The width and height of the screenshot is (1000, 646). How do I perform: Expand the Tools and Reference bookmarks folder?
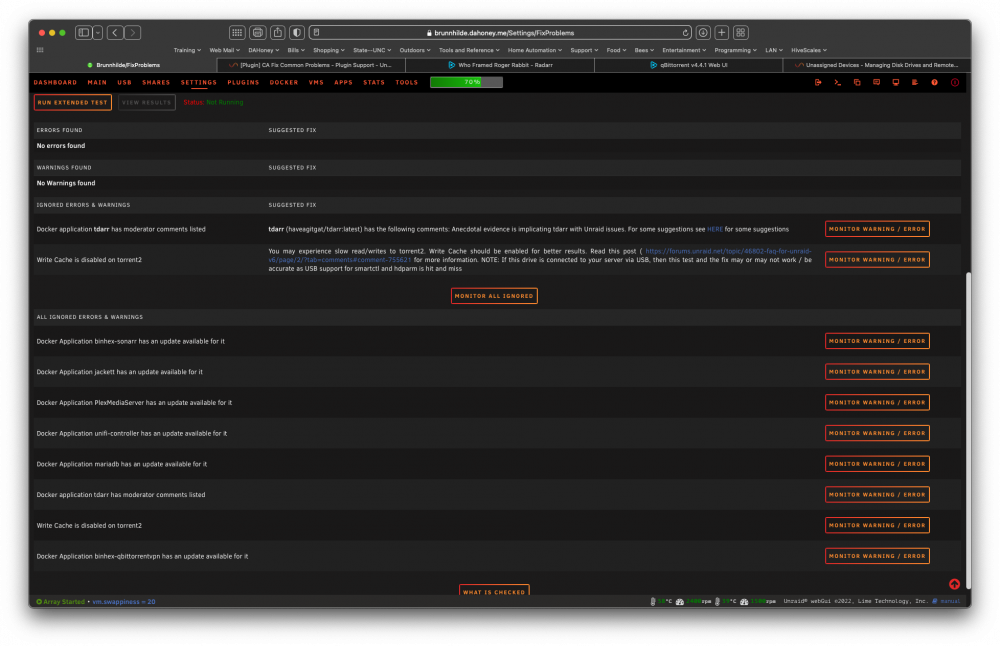pyautogui.click(x=469, y=50)
